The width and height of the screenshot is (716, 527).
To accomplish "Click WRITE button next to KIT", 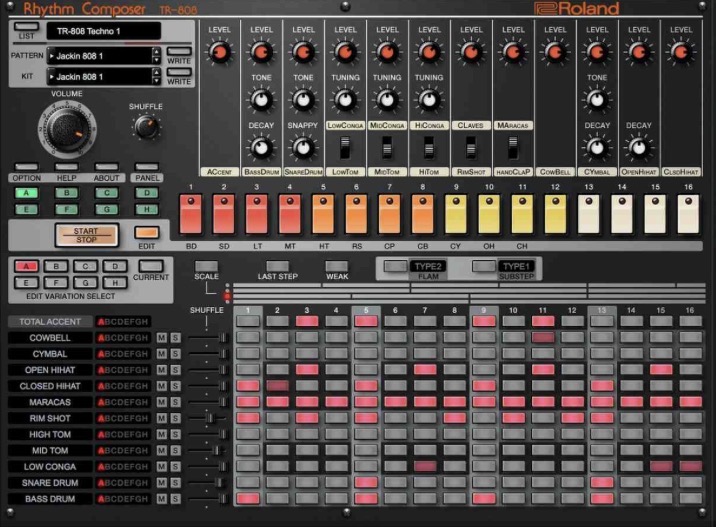I will click(179, 72).
